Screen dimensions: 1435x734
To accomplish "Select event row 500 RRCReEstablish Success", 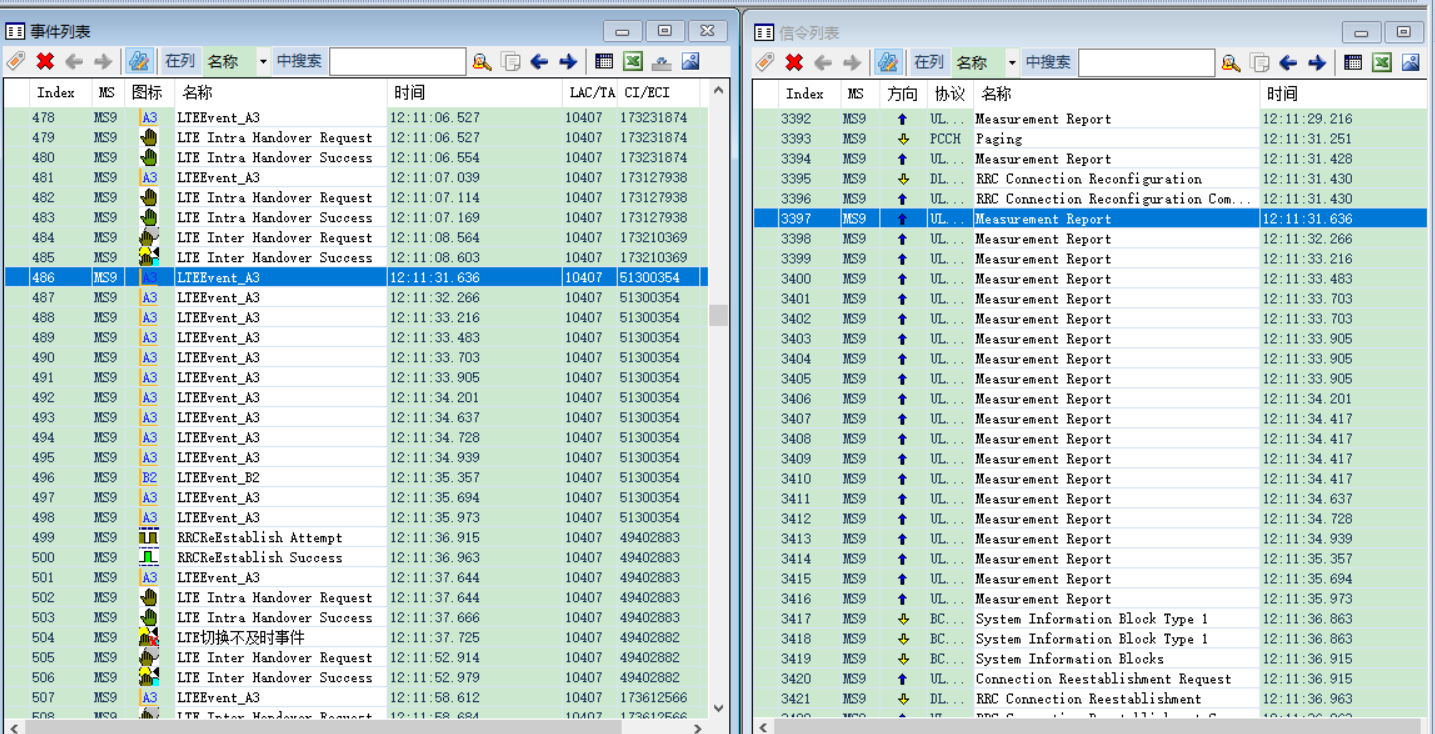I will pos(356,558).
